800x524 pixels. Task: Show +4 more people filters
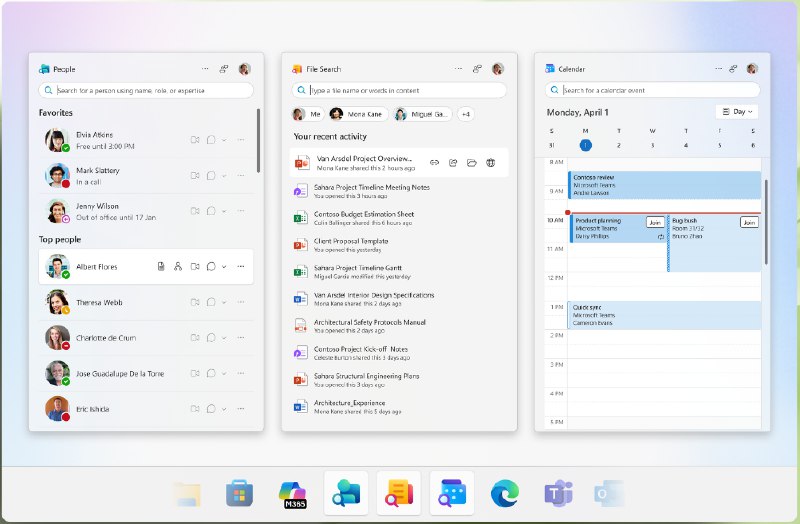(465, 114)
